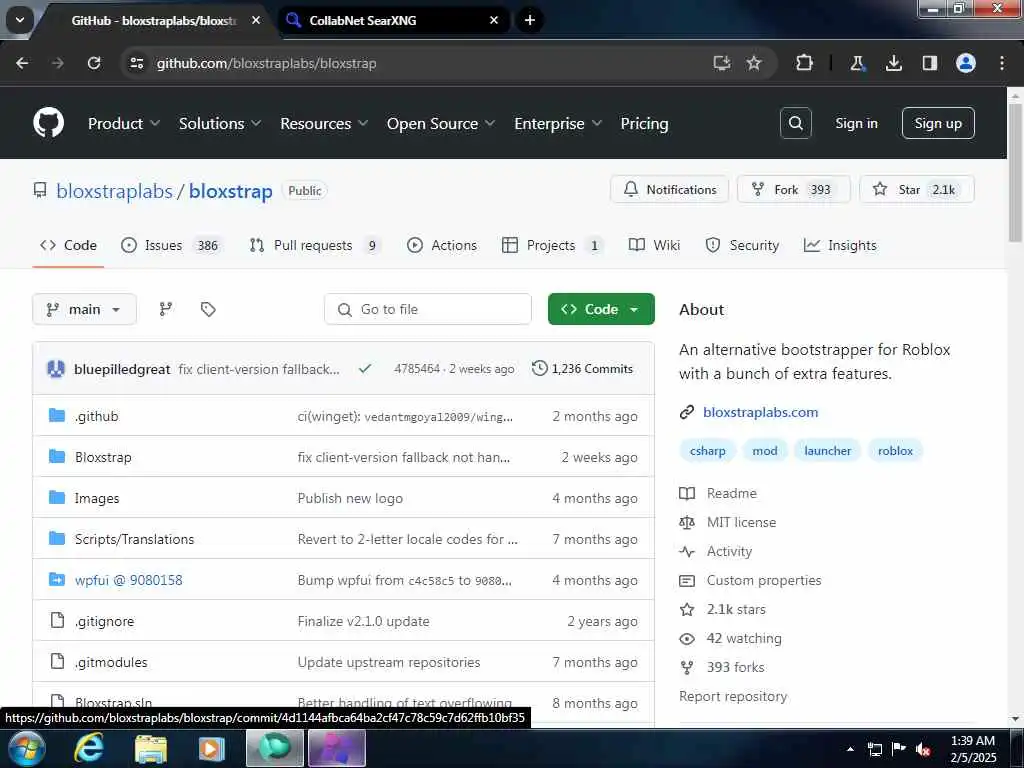Open Windows Explorer folder on taskbar
Image resolution: width=1024 pixels, height=768 pixels.
click(151, 748)
